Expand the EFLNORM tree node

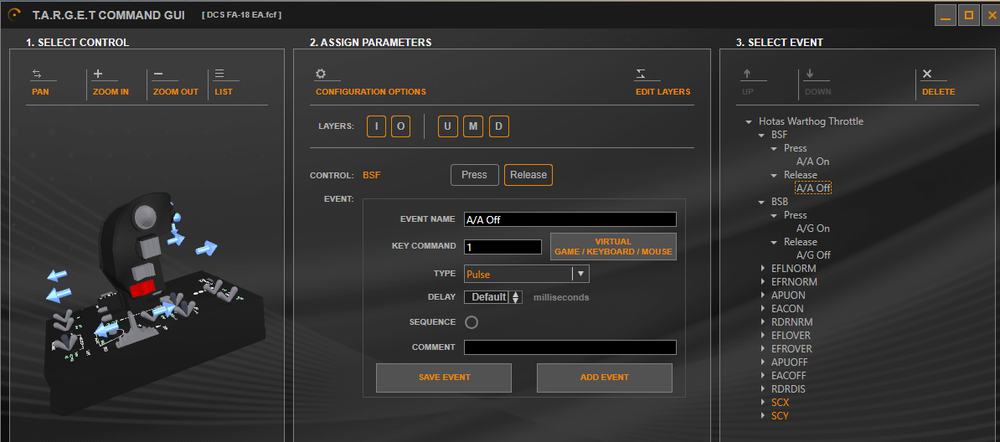[x=763, y=269]
